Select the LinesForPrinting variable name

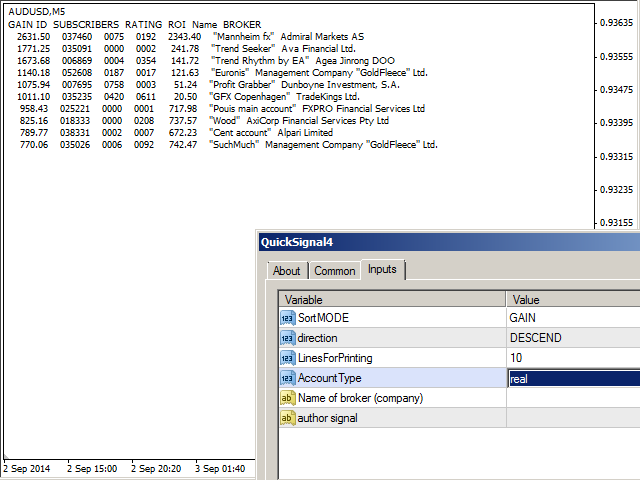coord(335,358)
